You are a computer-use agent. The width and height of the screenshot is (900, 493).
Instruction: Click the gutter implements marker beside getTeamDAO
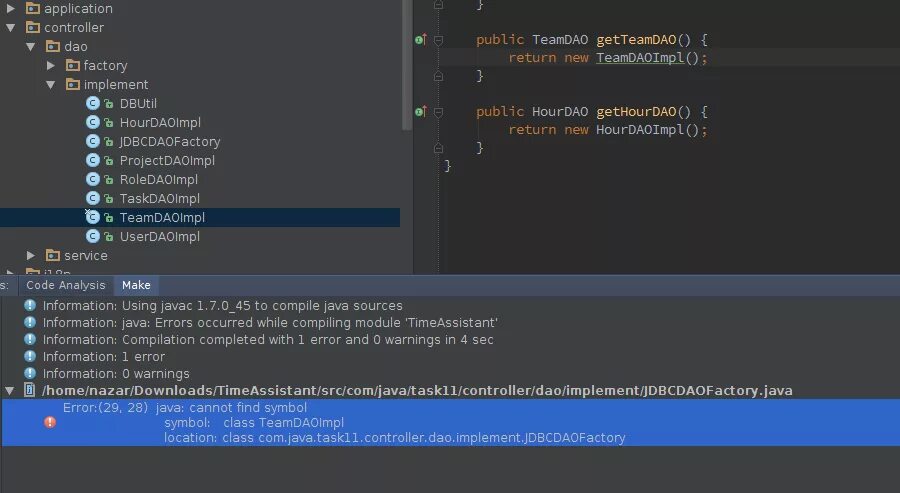coord(420,40)
